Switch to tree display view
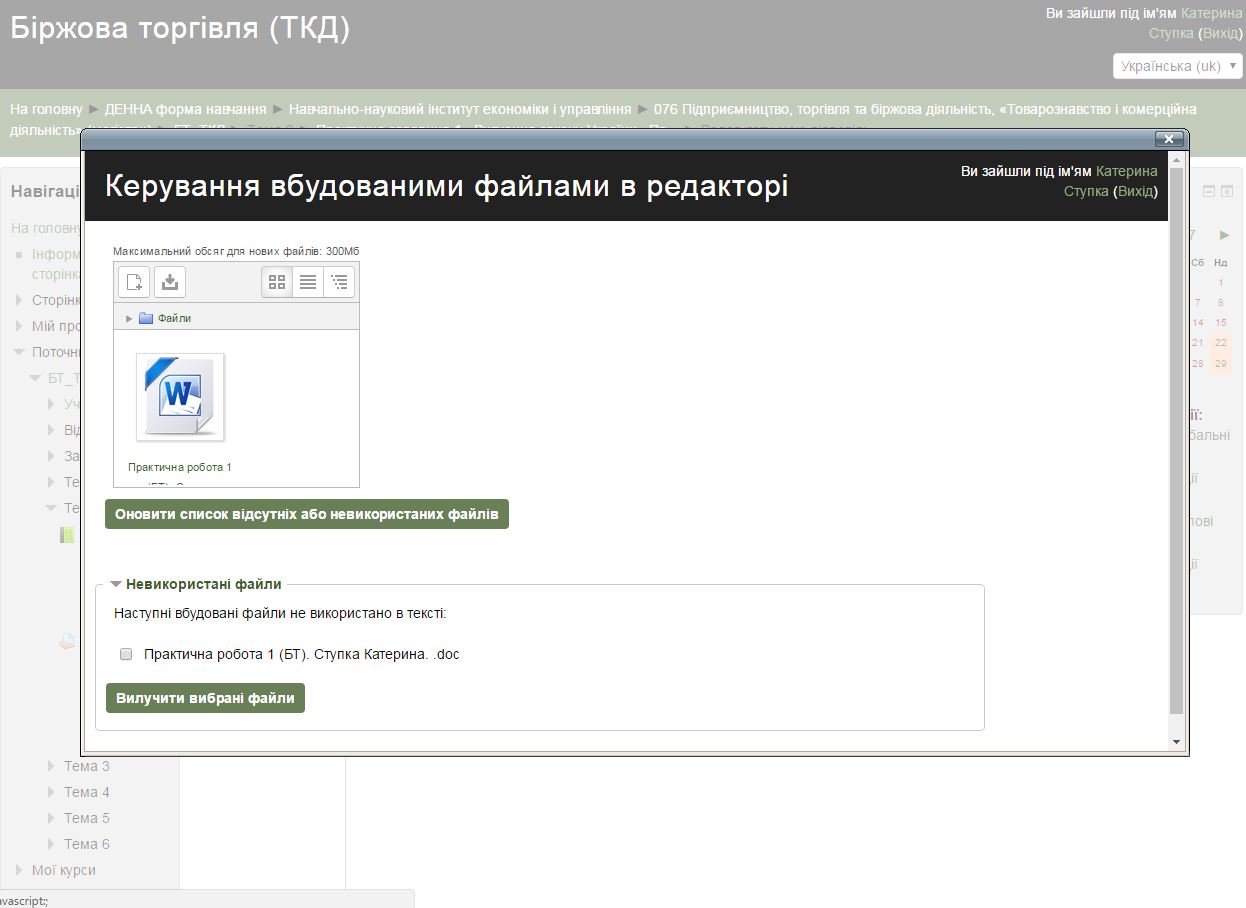The image size is (1246, 908). click(339, 281)
